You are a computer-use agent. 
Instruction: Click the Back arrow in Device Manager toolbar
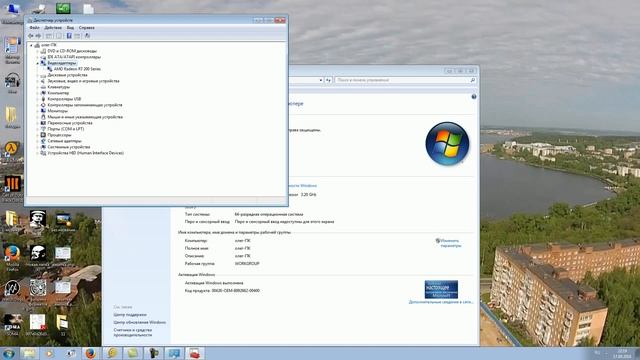tap(31, 36)
